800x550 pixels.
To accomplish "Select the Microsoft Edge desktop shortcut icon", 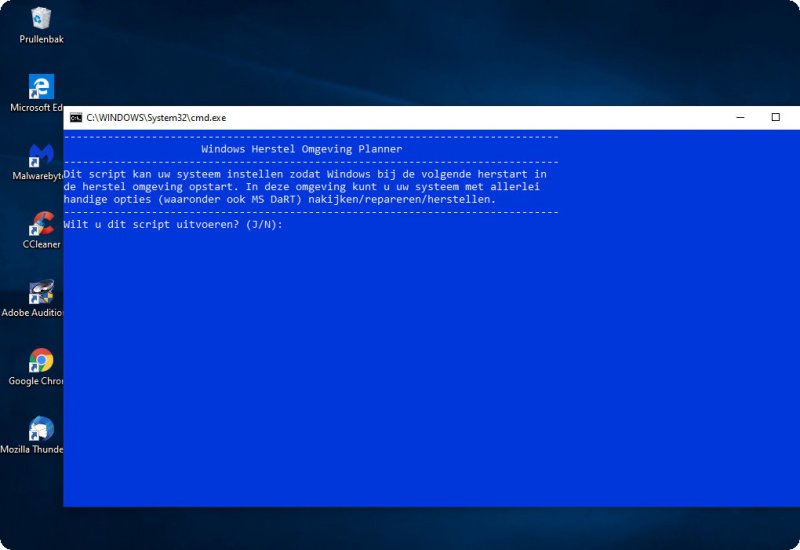I will (41, 87).
